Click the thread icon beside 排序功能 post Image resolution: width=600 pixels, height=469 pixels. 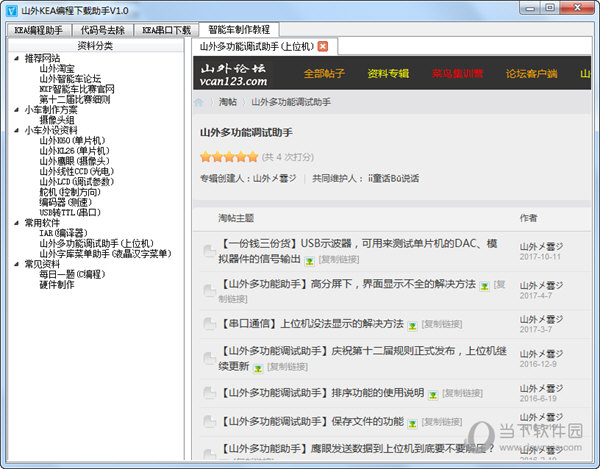(209, 392)
